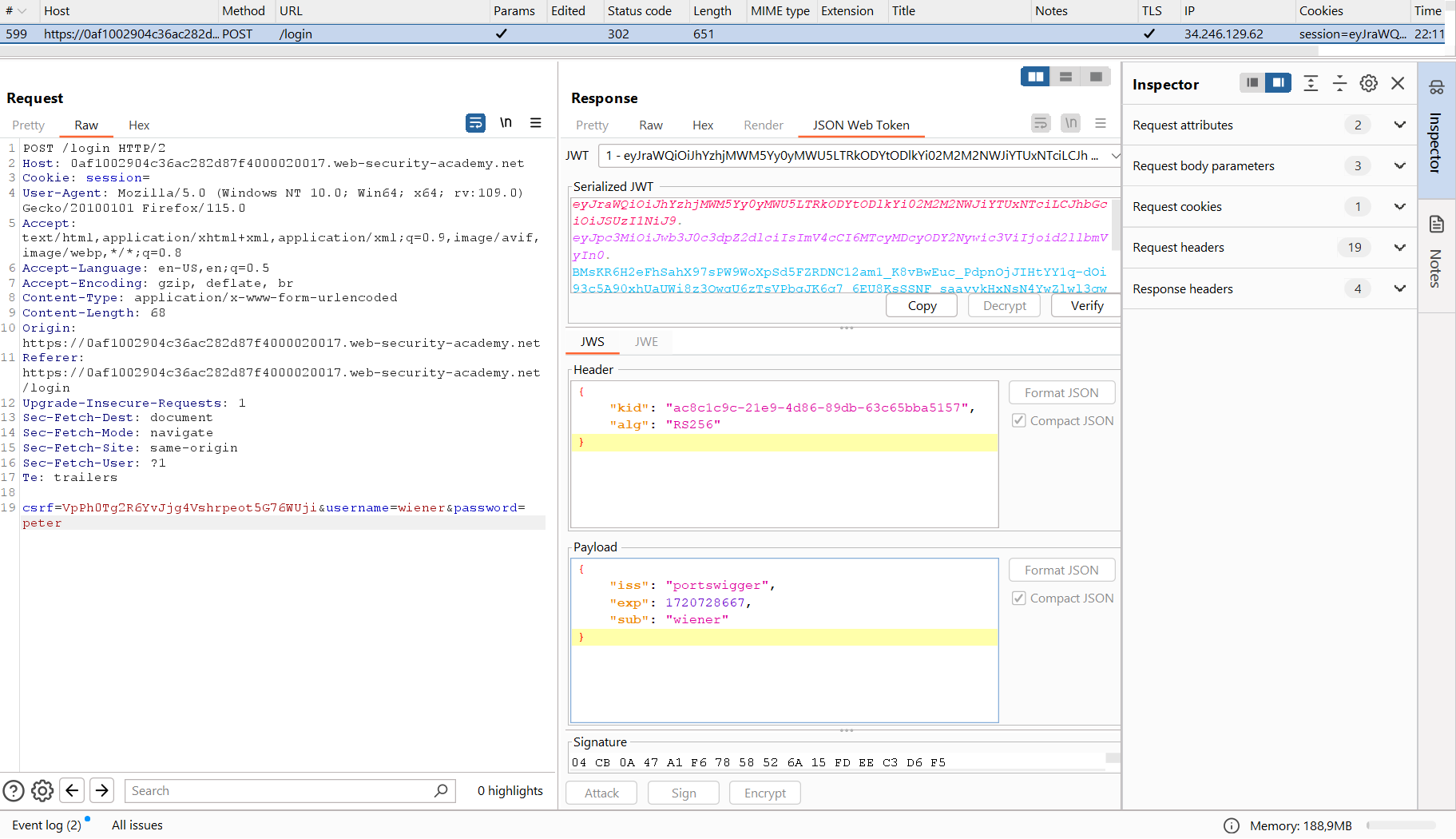Open Inspector settings gear
Viewport: 1456px width, 839px height.
[x=1369, y=83]
